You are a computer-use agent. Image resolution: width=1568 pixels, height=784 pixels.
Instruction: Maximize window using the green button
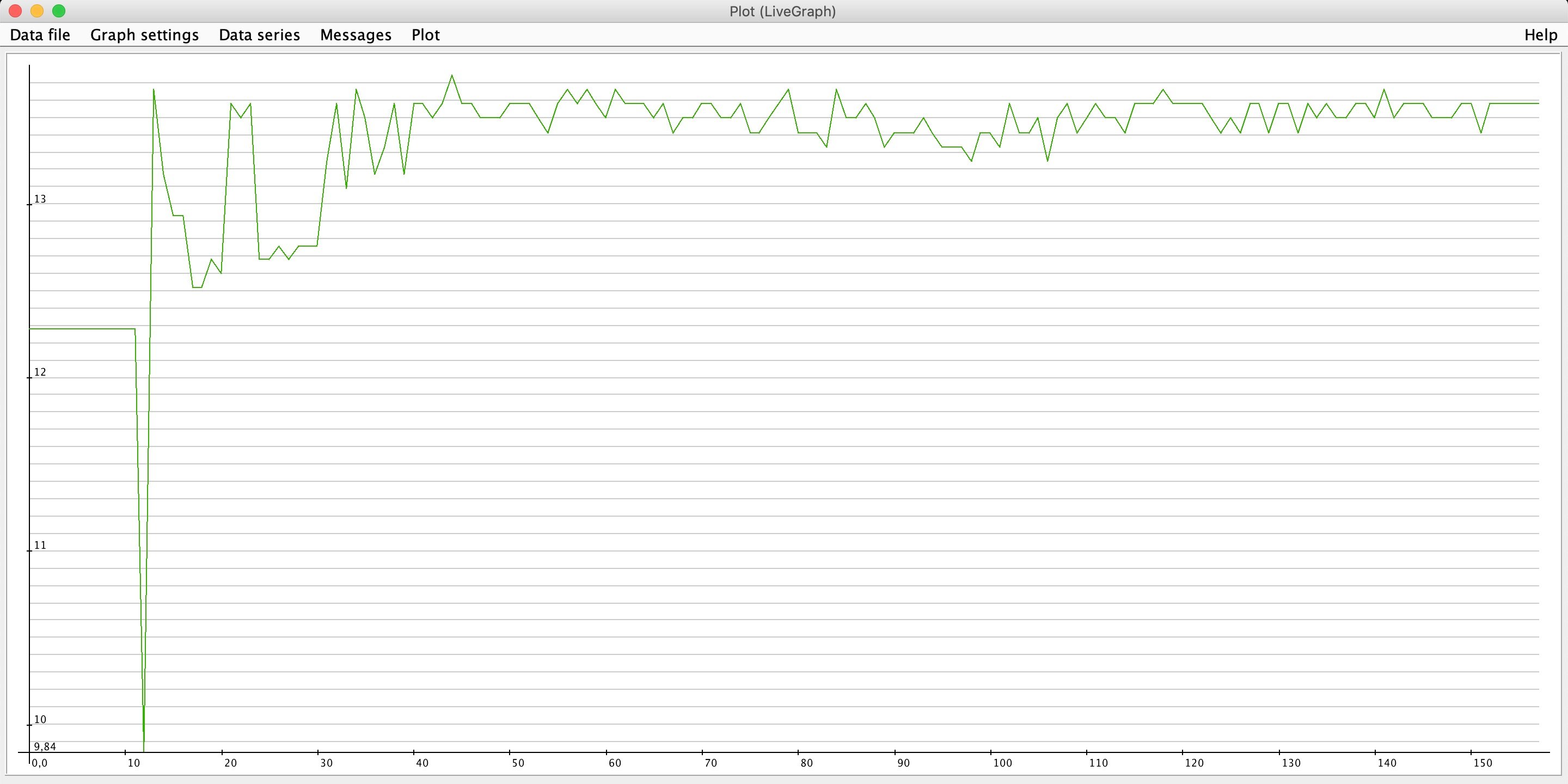click(x=59, y=11)
